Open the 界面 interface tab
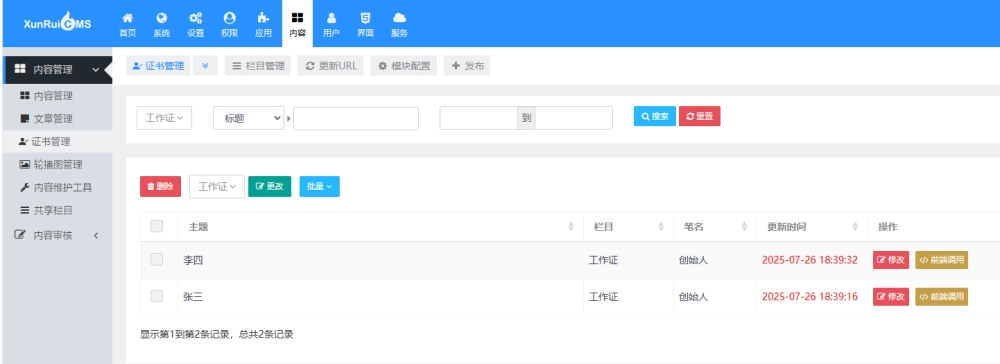 (x=365, y=24)
